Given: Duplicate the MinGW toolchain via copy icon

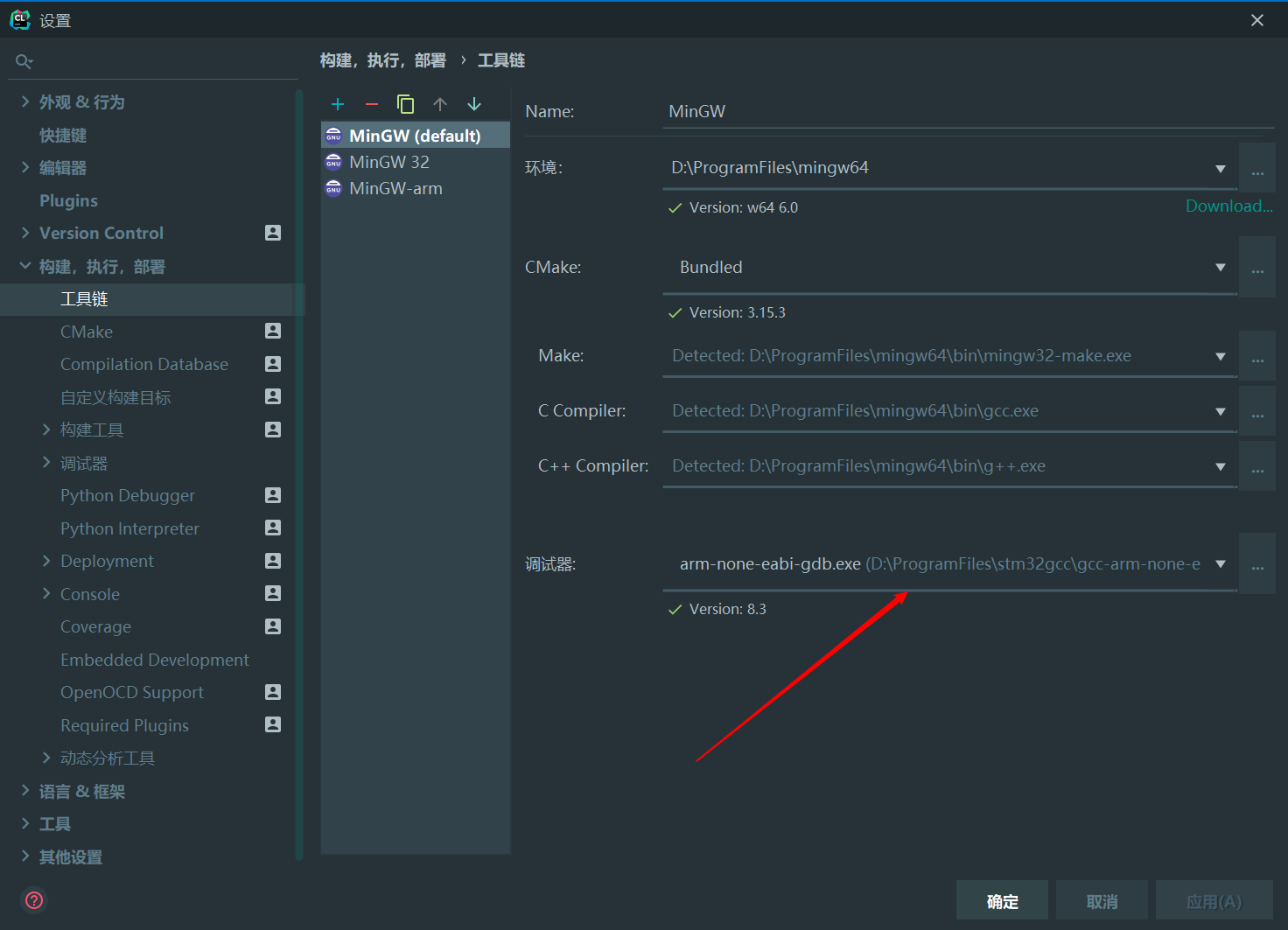Looking at the screenshot, I should [x=405, y=103].
